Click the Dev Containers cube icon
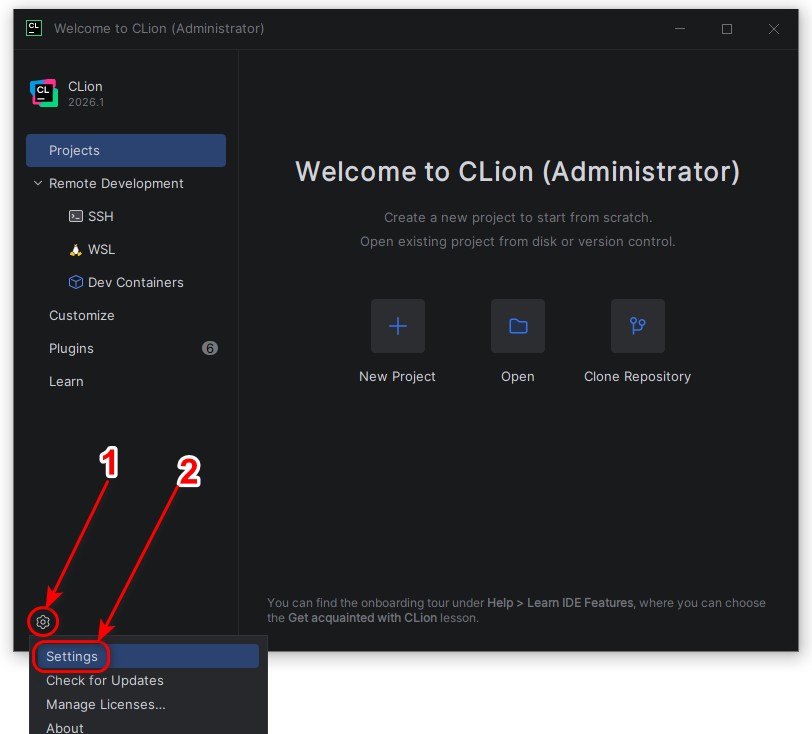812x734 pixels. coord(76,282)
